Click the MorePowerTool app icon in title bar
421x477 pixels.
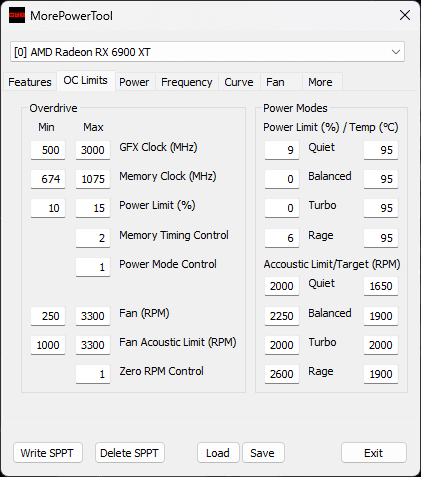[17, 15]
